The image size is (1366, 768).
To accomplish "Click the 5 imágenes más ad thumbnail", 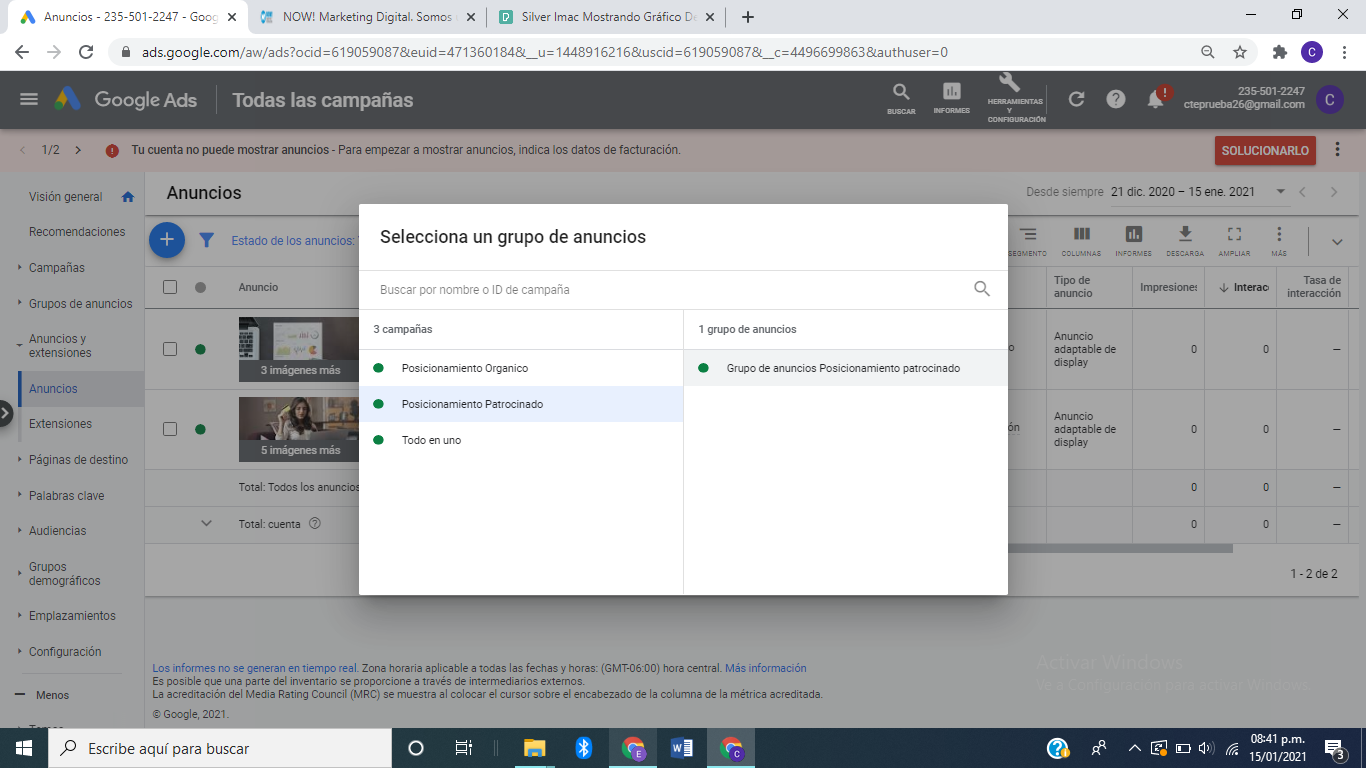I will [300, 429].
